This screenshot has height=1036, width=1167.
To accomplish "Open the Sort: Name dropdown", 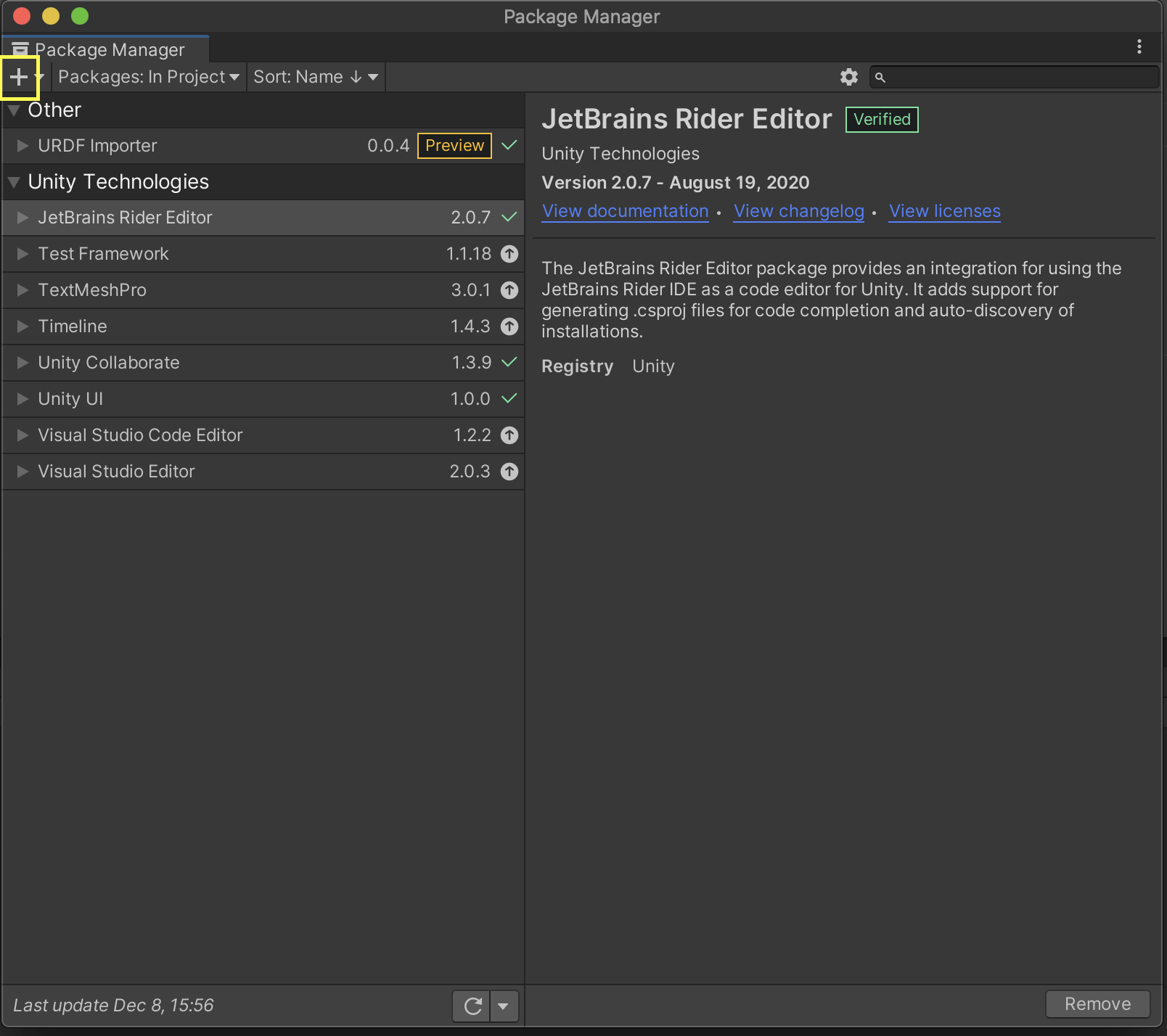I will click(316, 77).
